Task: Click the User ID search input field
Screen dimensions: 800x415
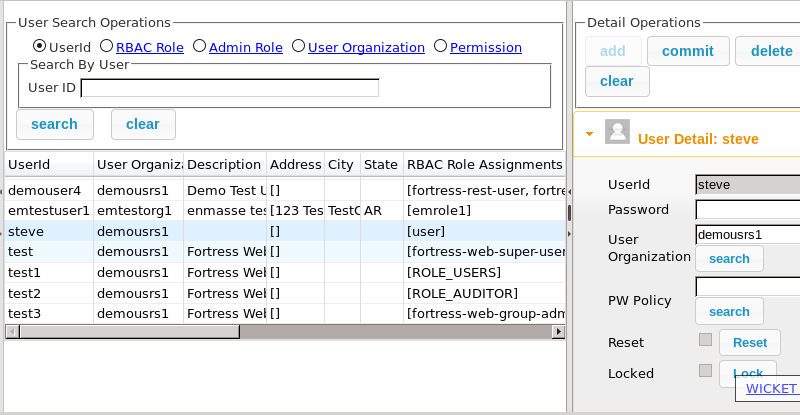Action: pos(230,88)
